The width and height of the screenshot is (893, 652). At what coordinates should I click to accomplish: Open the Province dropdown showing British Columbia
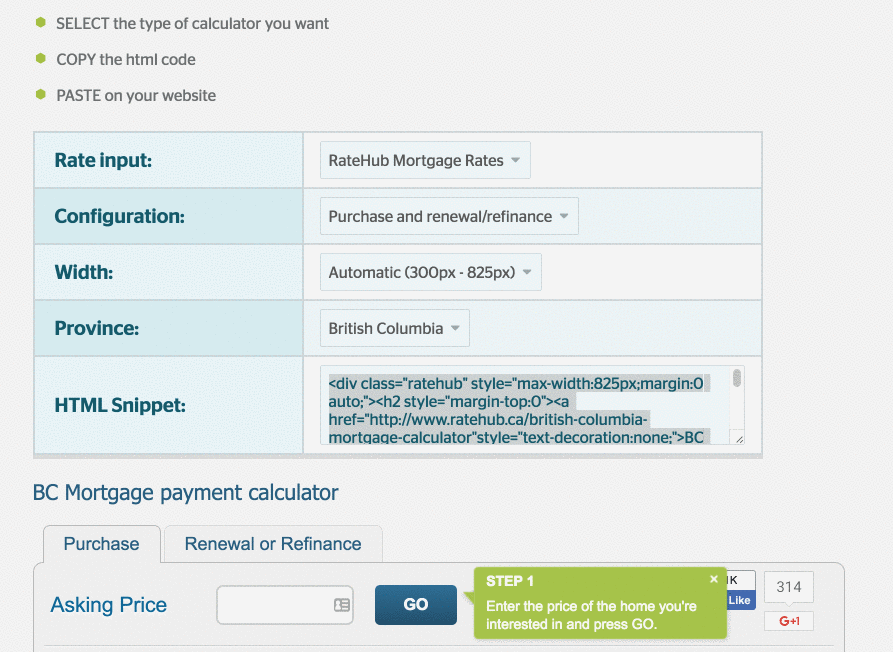tap(395, 328)
